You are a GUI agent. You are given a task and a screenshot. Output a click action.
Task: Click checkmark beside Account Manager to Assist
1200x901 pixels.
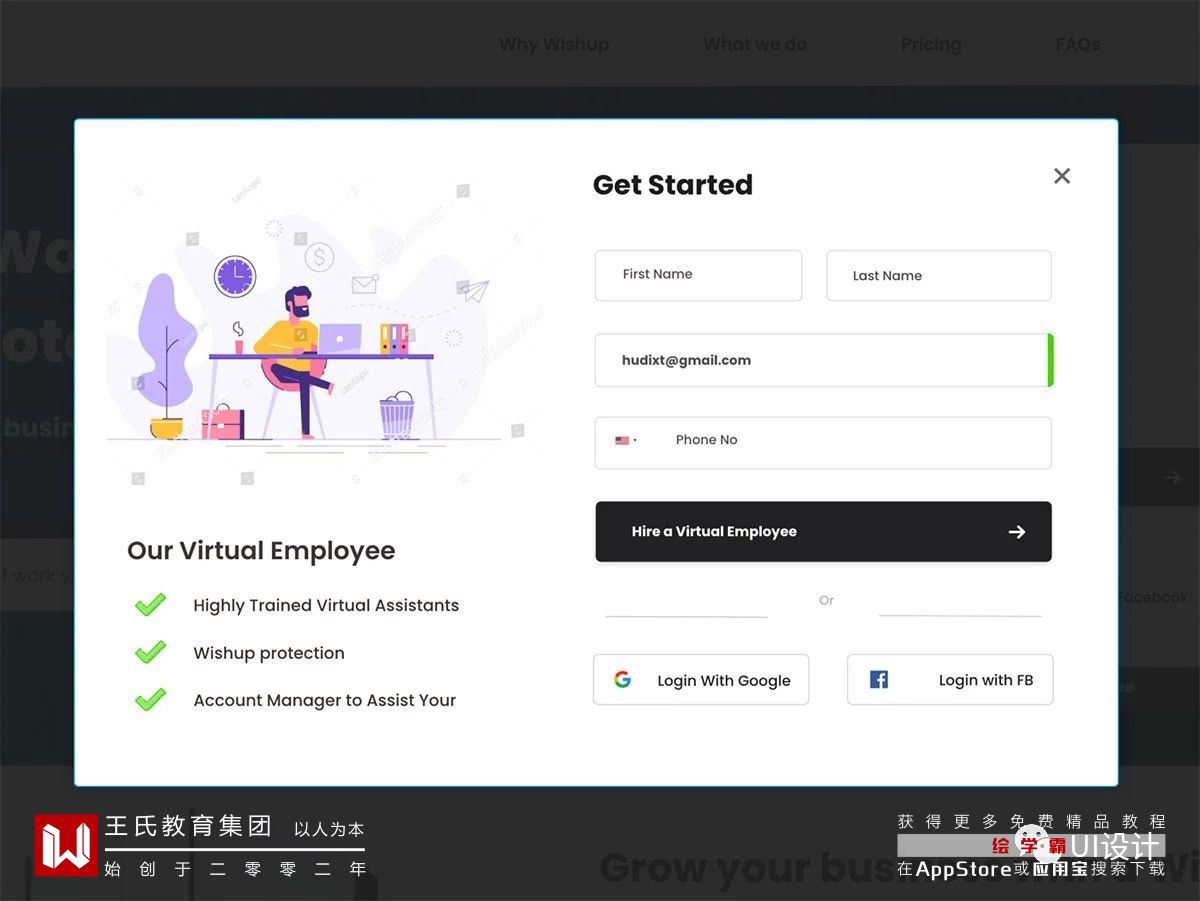(150, 699)
